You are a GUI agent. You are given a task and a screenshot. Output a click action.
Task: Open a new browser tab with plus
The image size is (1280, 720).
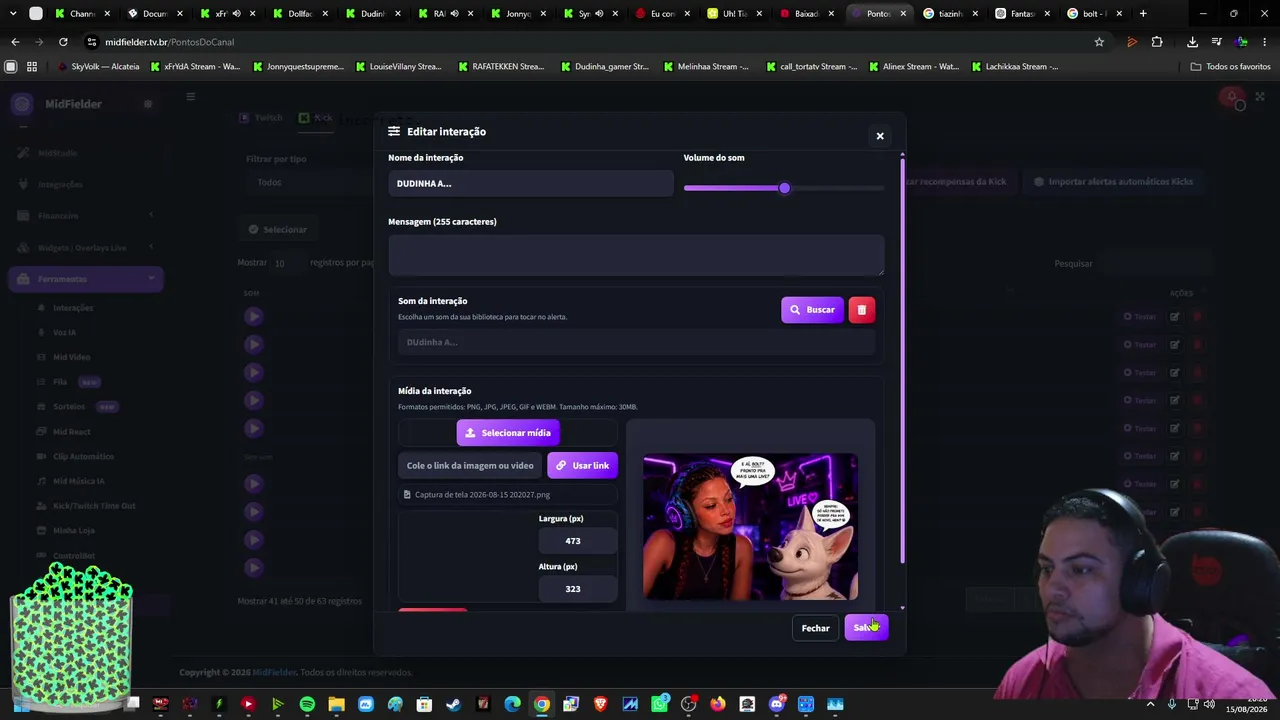pos(1143,14)
